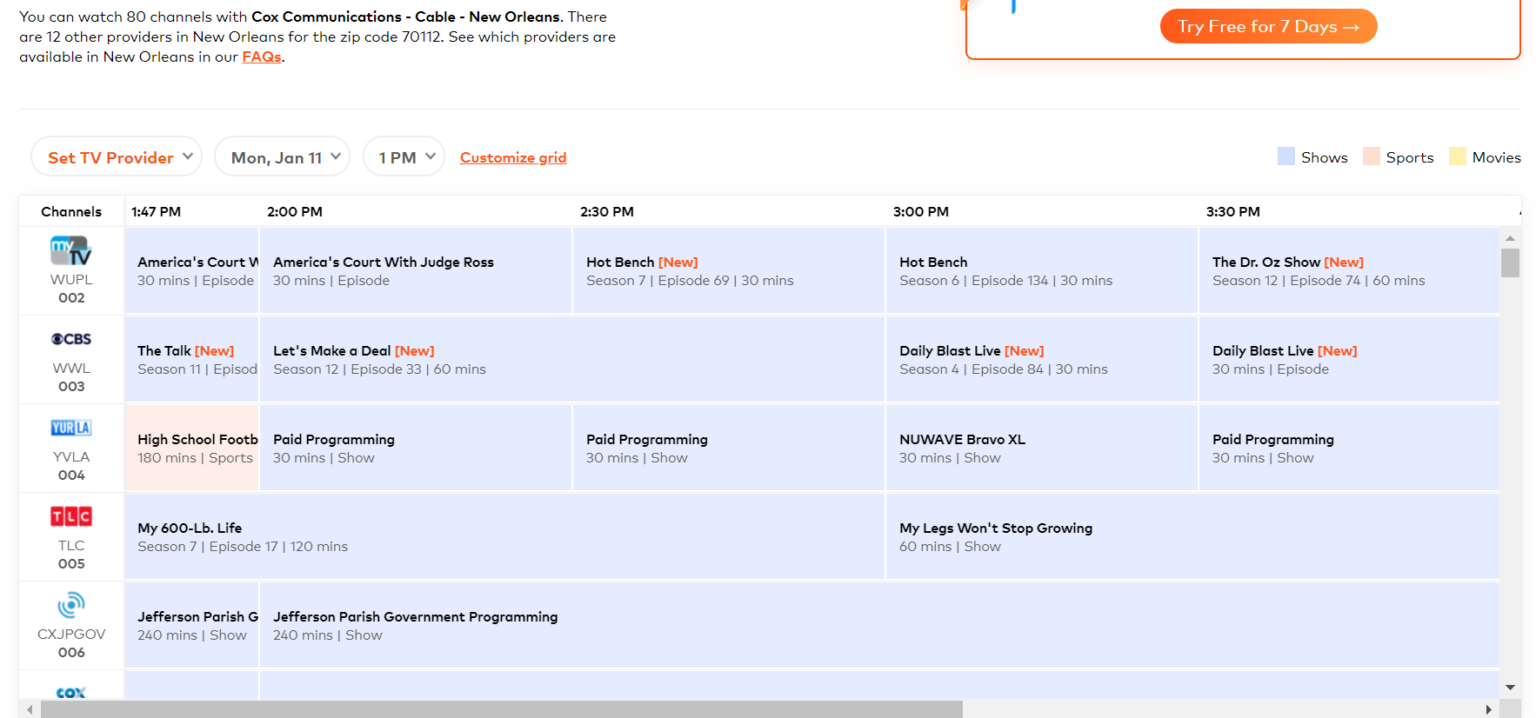This screenshot has width=1536, height=718.
Task: Click the pink Sports legend swatch
Action: pos(1371,157)
